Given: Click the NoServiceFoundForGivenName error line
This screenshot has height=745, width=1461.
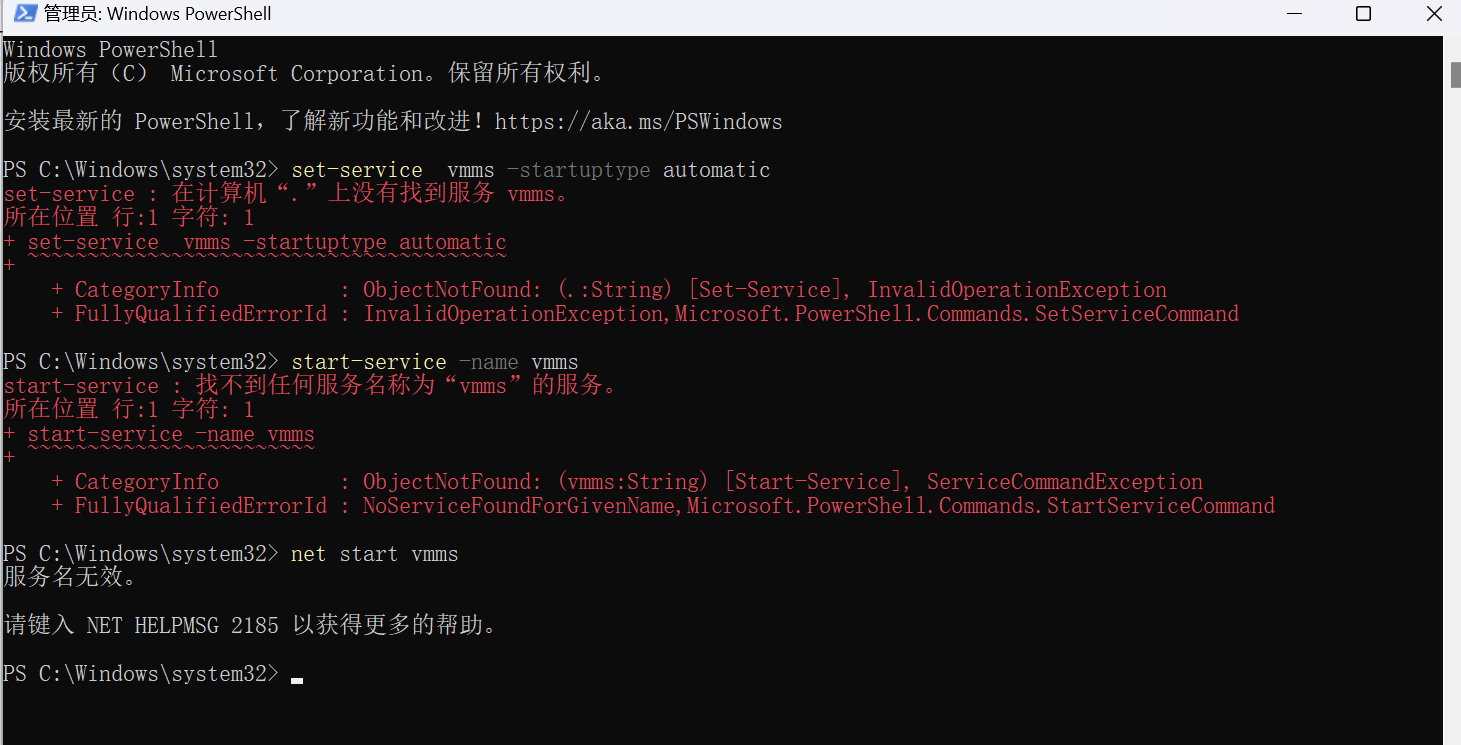Looking at the screenshot, I should (x=663, y=506).
